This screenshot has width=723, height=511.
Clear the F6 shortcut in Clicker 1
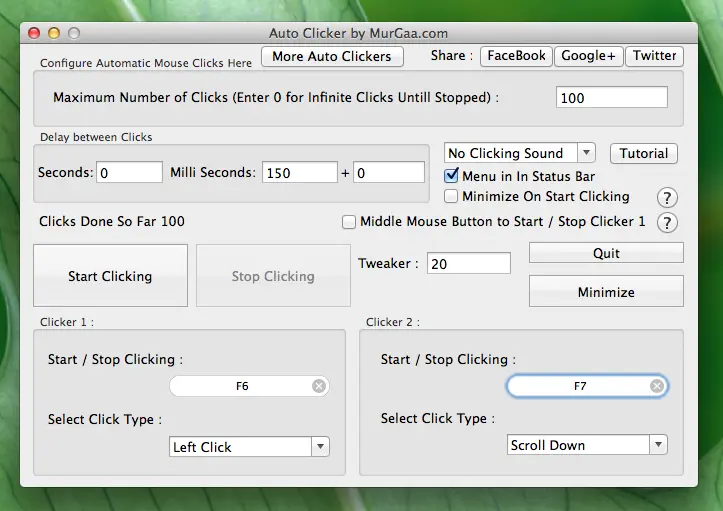tap(318, 386)
